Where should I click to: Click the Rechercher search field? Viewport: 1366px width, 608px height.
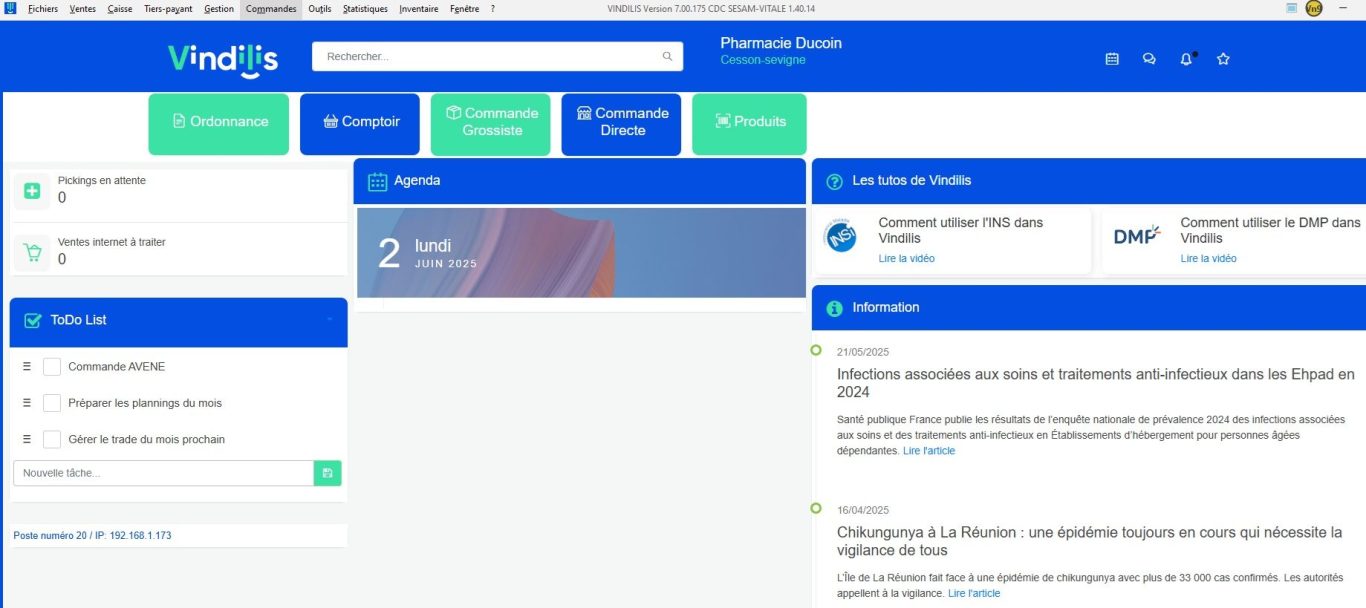[497, 56]
